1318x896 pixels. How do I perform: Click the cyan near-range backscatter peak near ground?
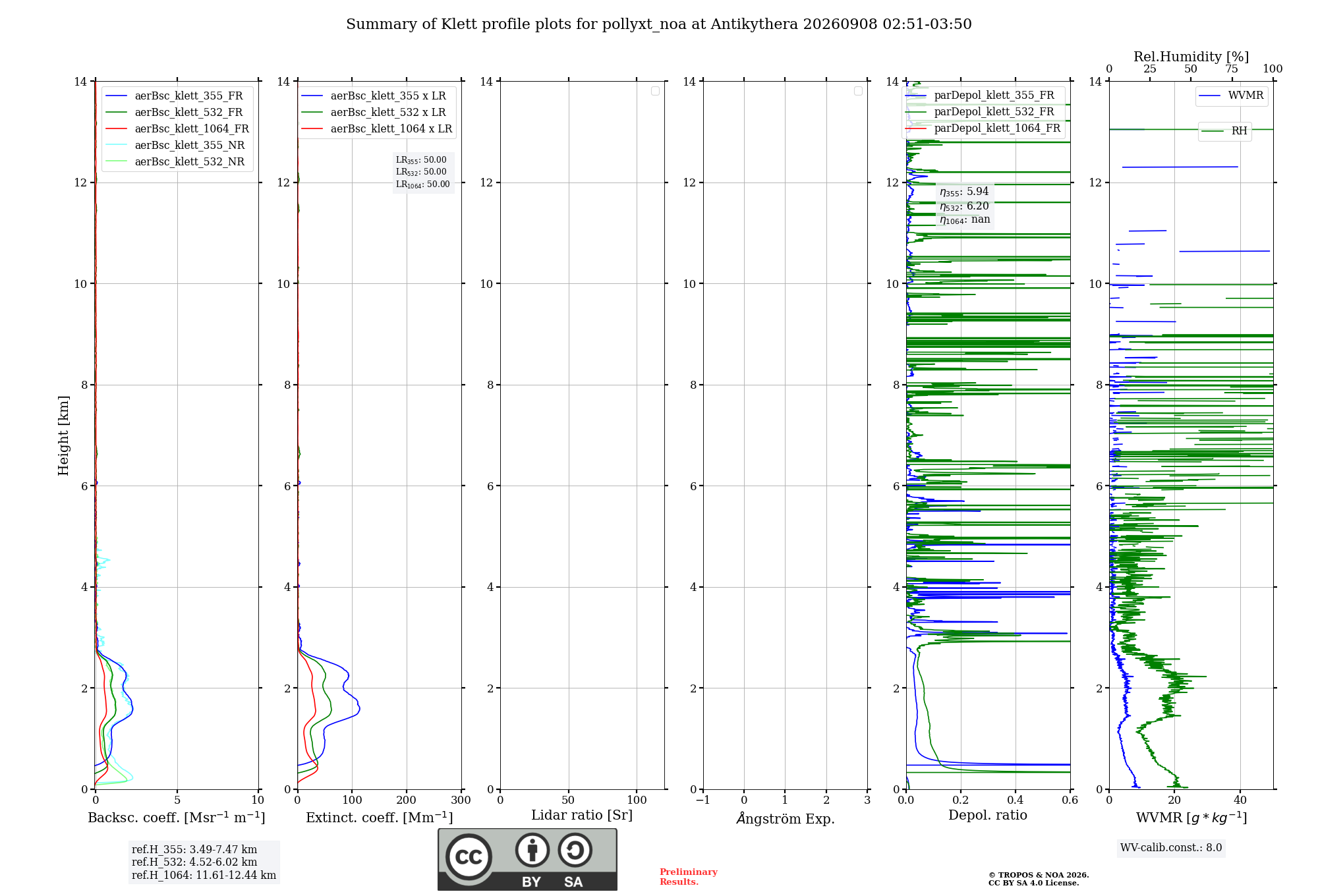click(131, 777)
